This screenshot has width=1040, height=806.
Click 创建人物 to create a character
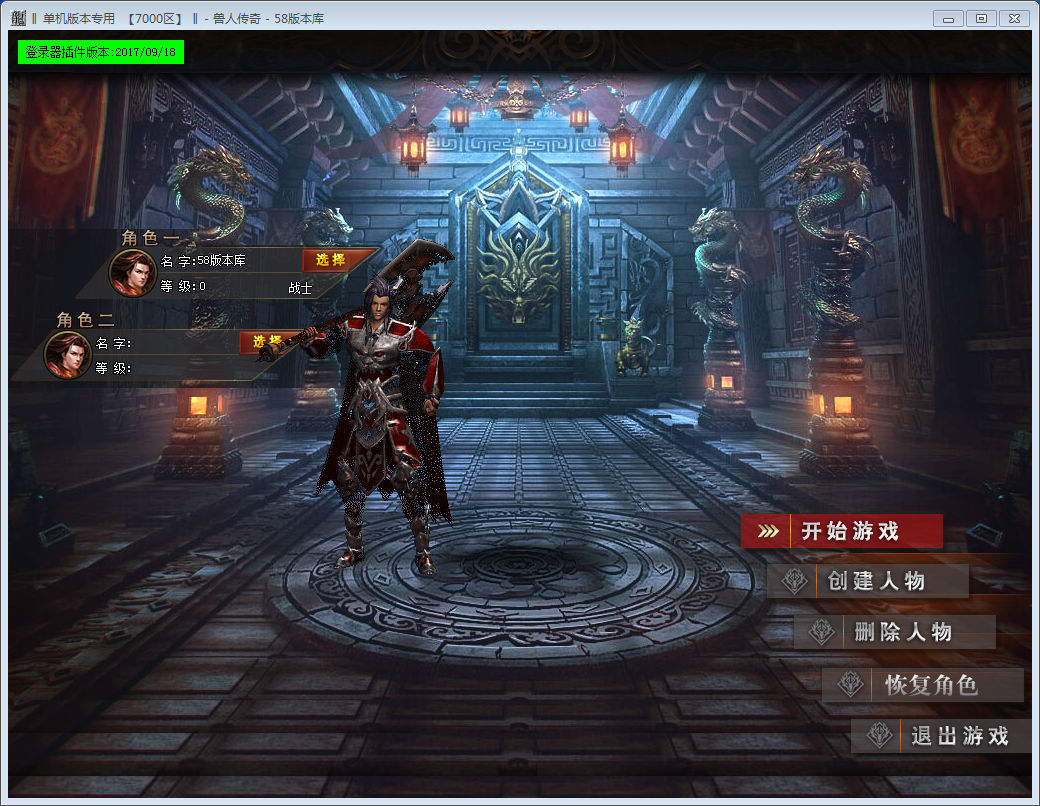(x=868, y=581)
